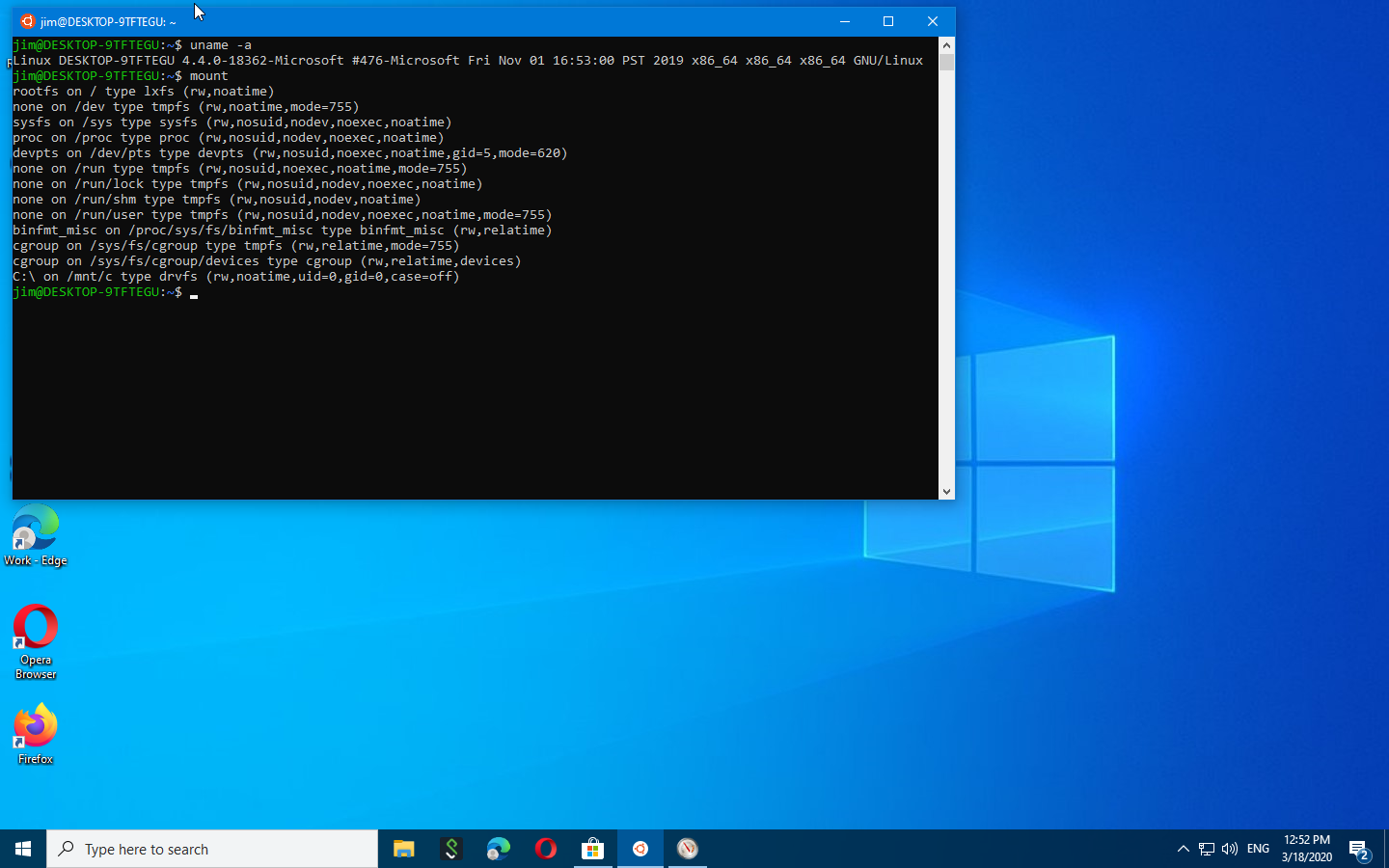Select the active Ubuntu terminal taskbar icon

[x=640, y=849]
